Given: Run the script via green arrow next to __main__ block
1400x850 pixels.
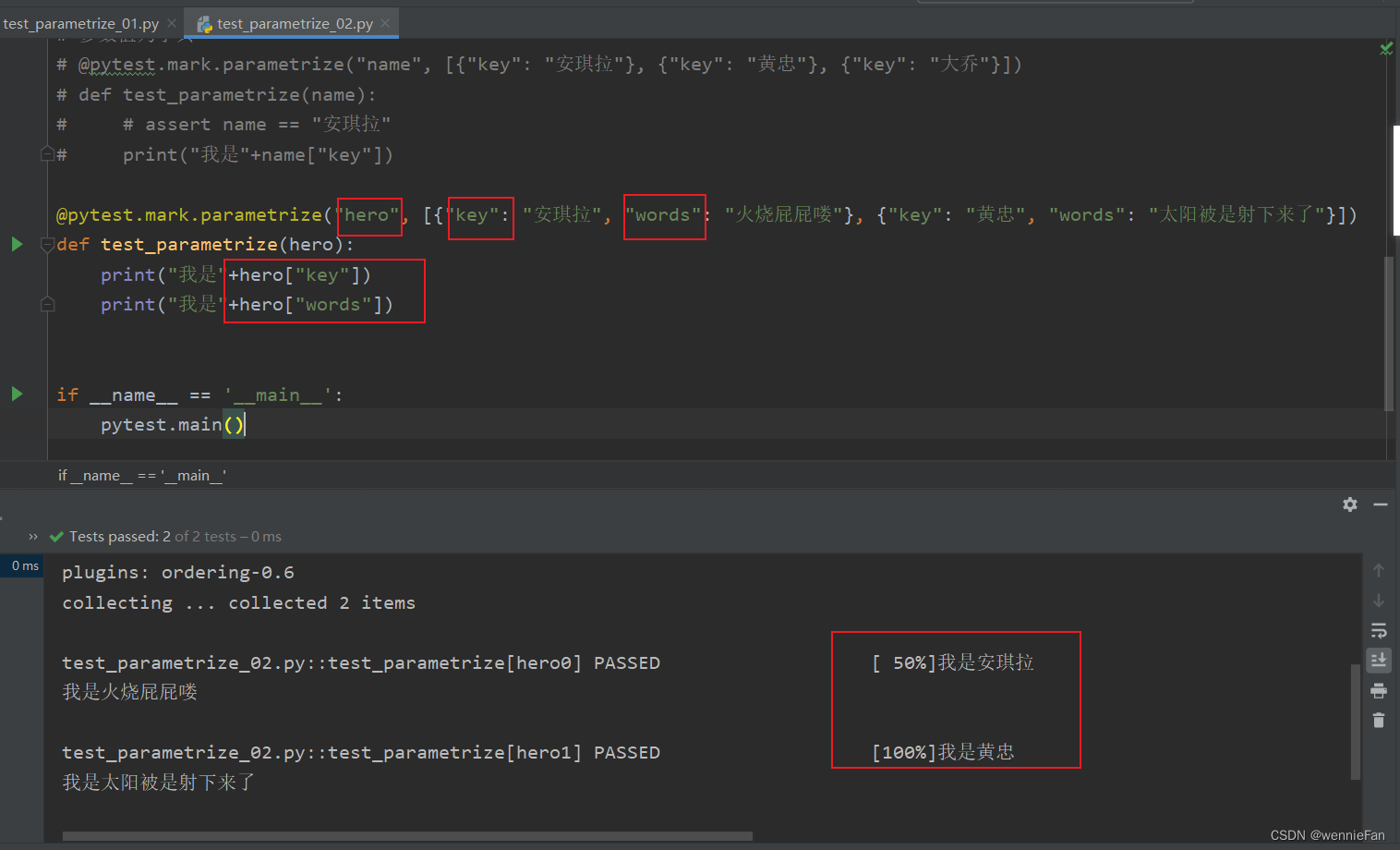Looking at the screenshot, I should tap(16, 393).
